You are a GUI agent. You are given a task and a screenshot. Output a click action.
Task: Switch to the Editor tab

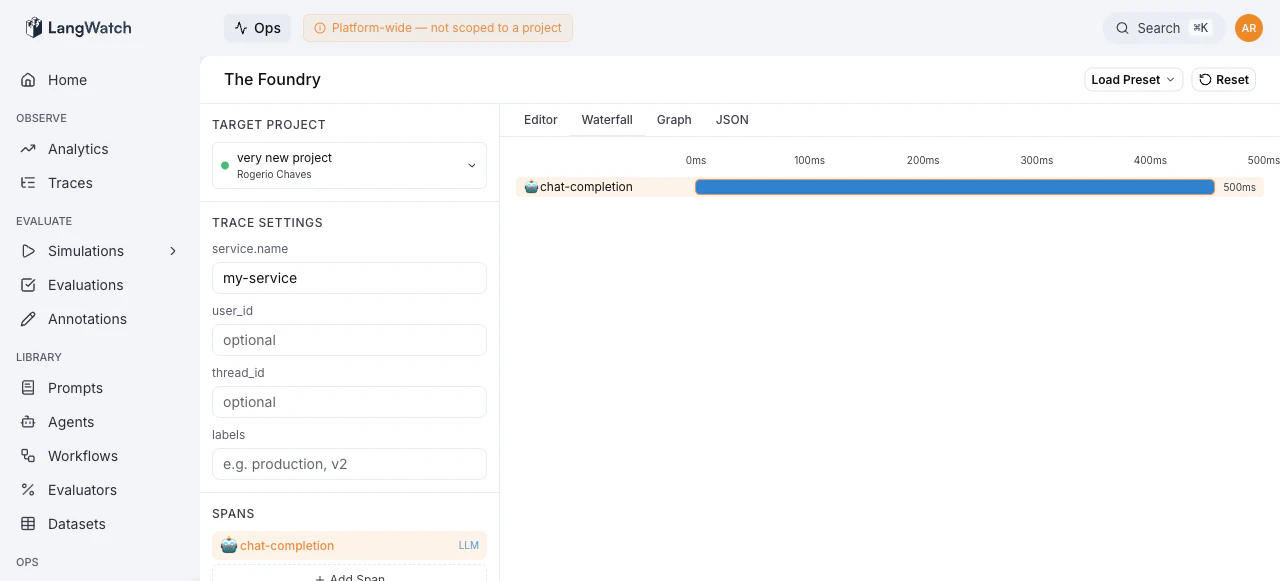[x=541, y=120]
